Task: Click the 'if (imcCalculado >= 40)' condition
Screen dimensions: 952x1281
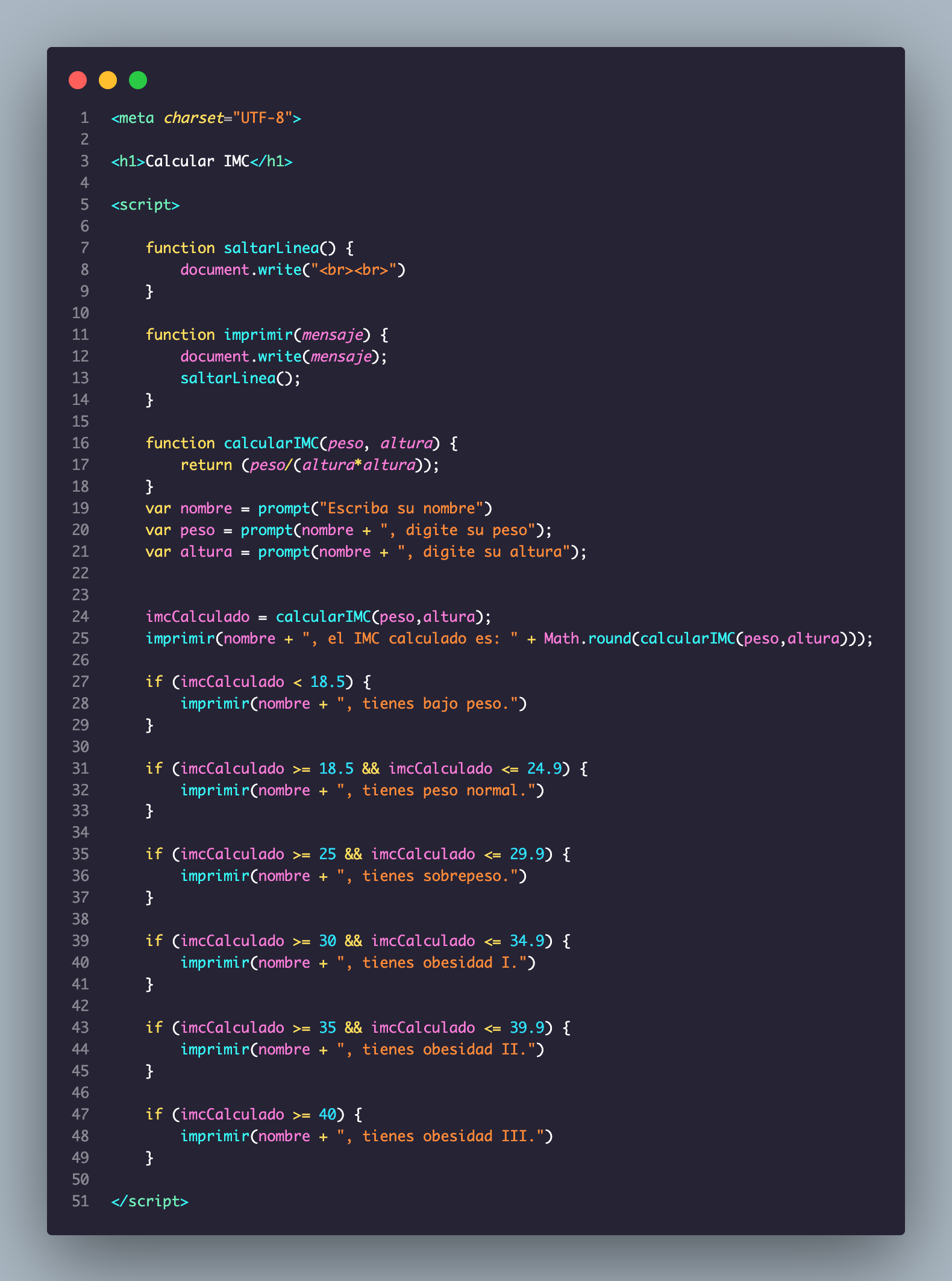Action: tap(254, 1115)
